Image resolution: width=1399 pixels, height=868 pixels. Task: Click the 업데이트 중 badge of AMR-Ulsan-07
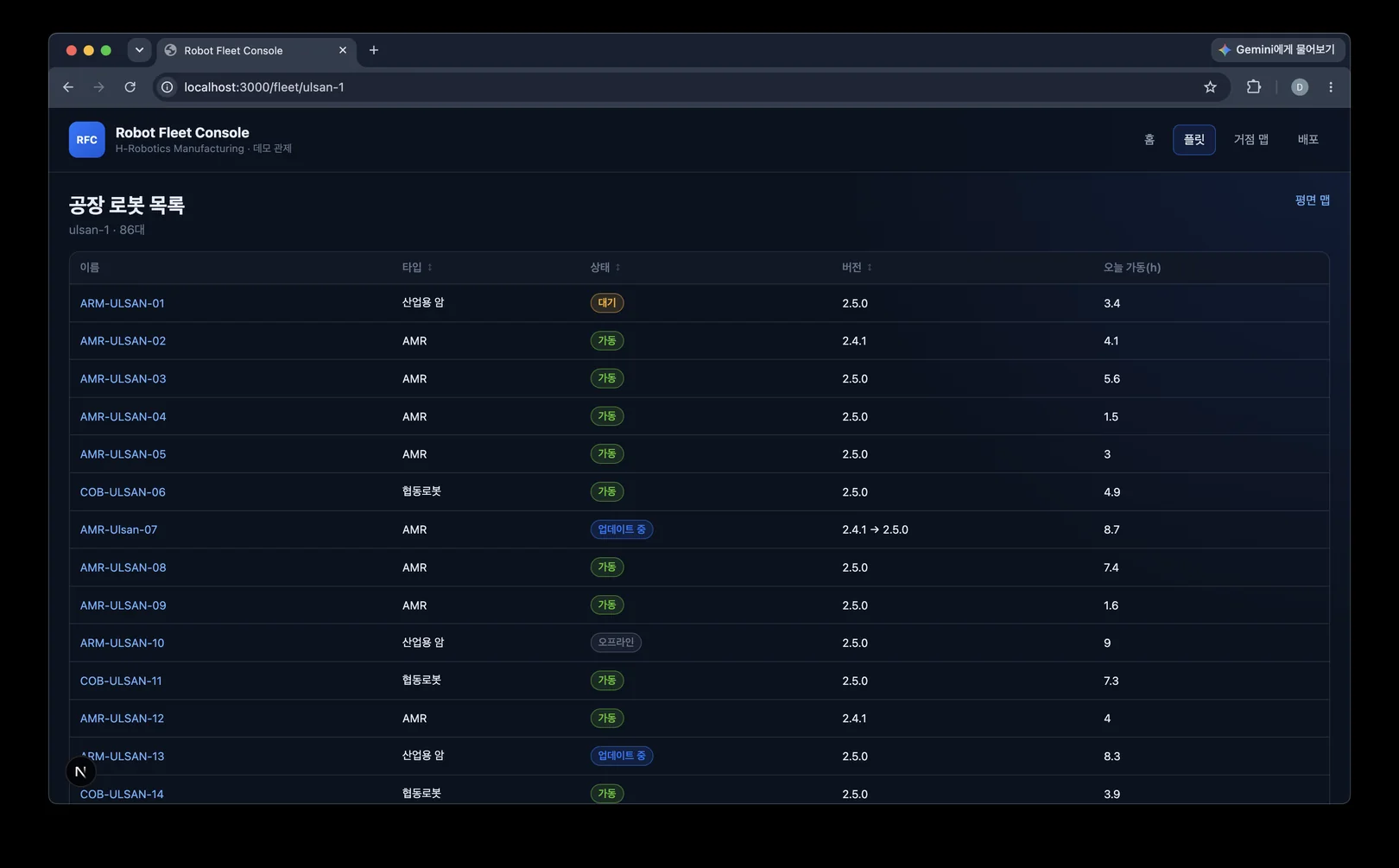point(622,529)
